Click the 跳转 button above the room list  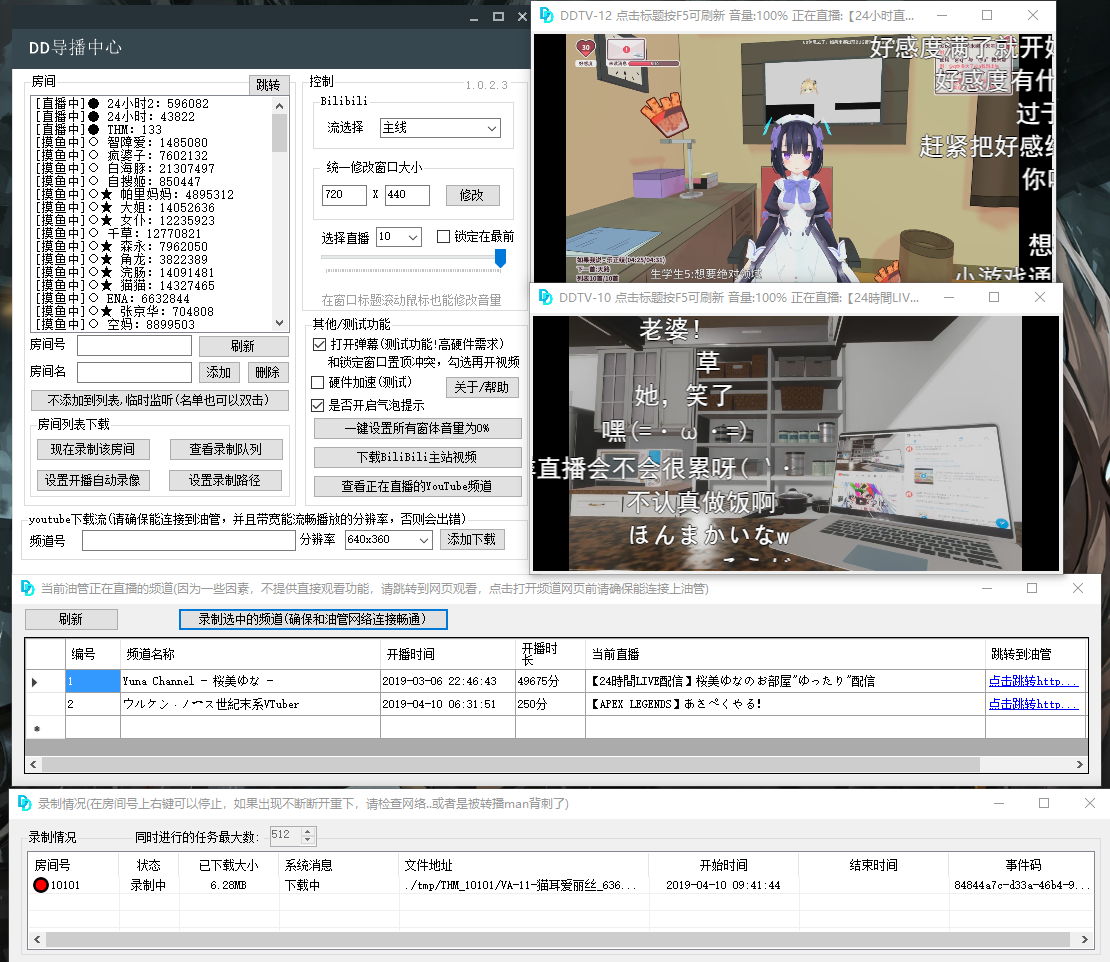tap(271, 84)
